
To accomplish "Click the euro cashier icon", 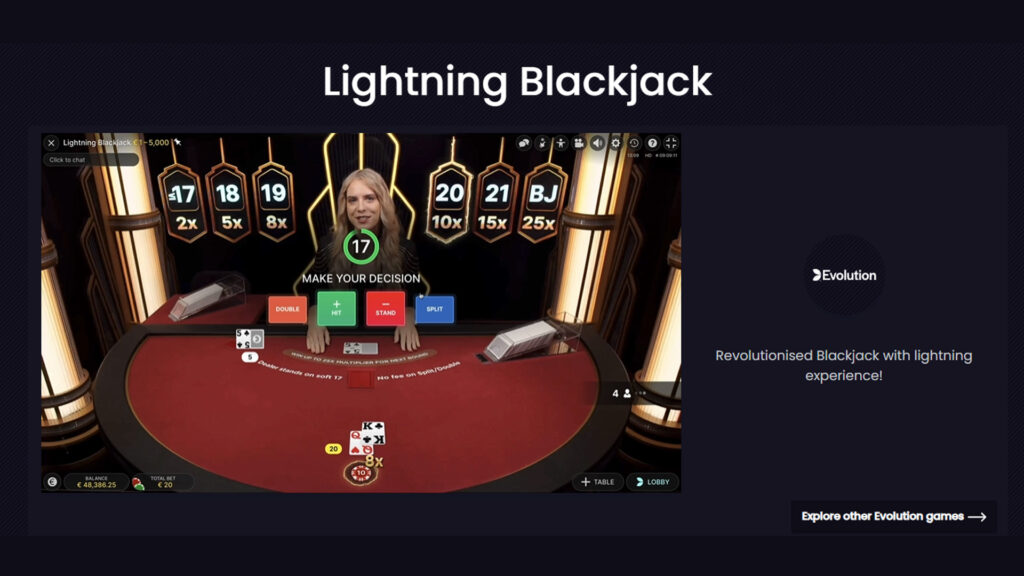I will click(x=52, y=482).
